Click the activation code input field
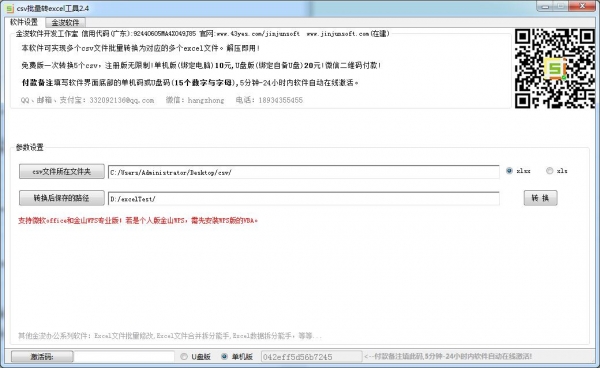The width and height of the screenshot is (600, 368). [x=124, y=357]
